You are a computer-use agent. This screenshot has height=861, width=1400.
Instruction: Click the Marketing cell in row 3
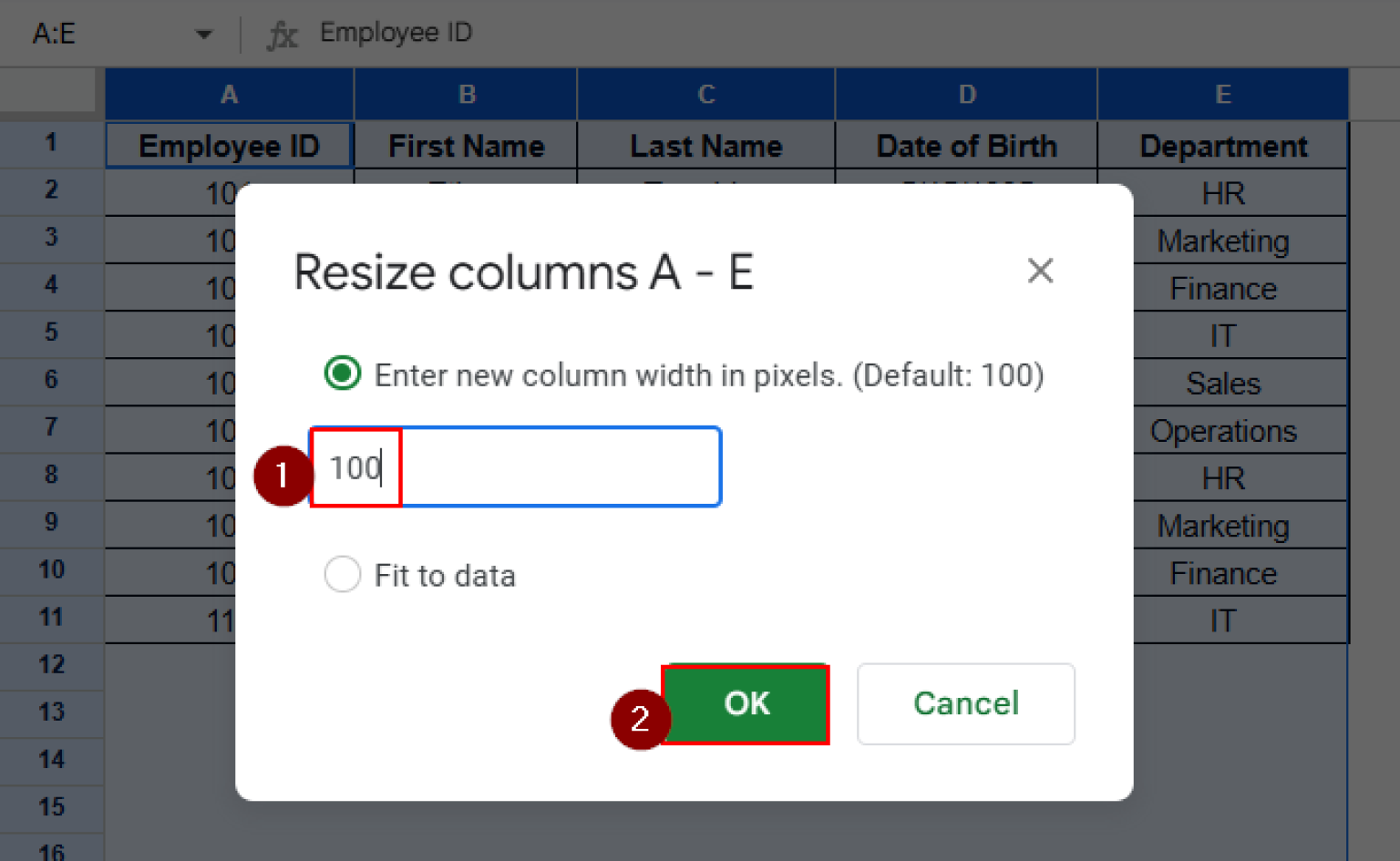tap(1222, 240)
